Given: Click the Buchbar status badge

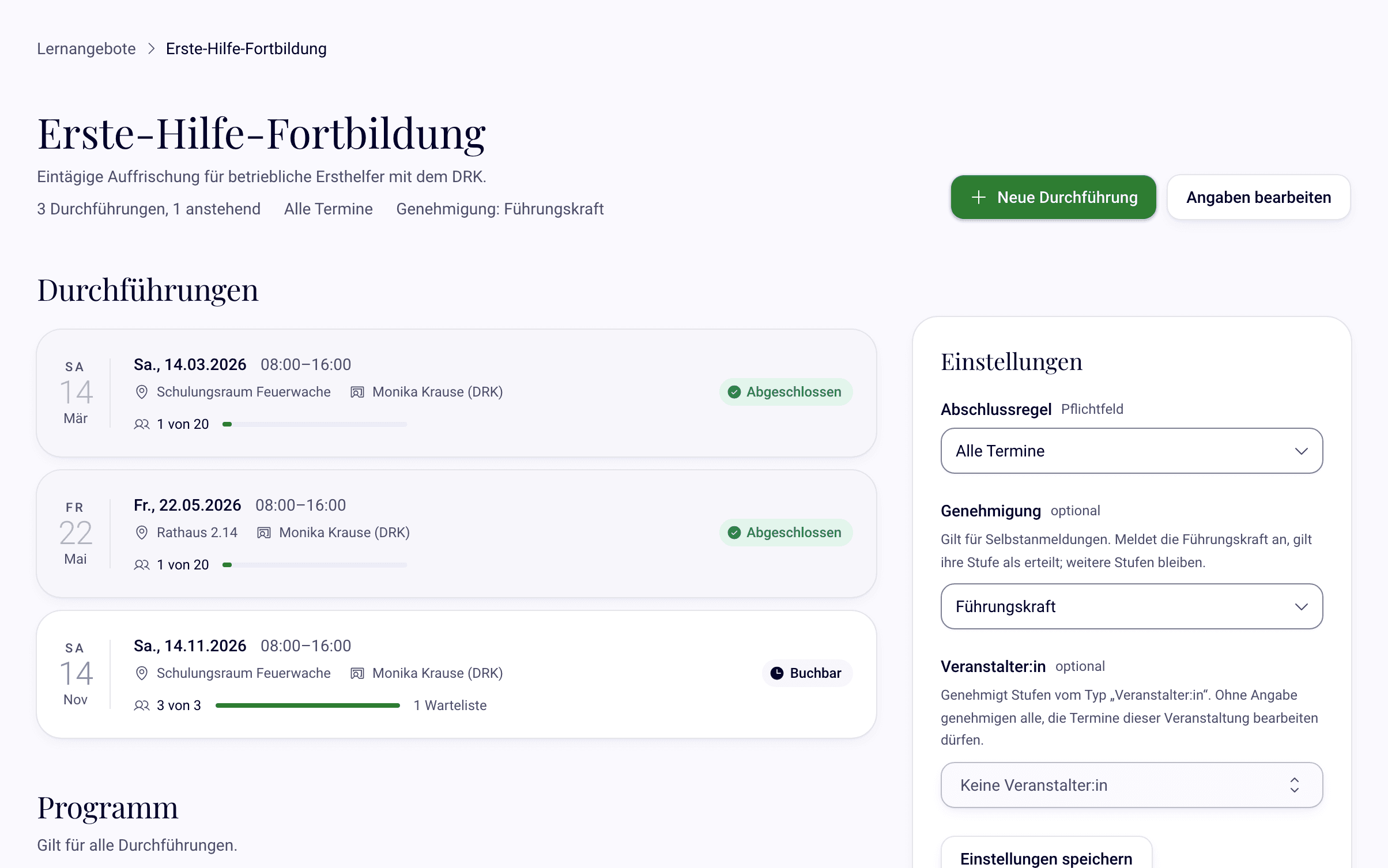Looking at the screenshot, I should click(807, 673).
